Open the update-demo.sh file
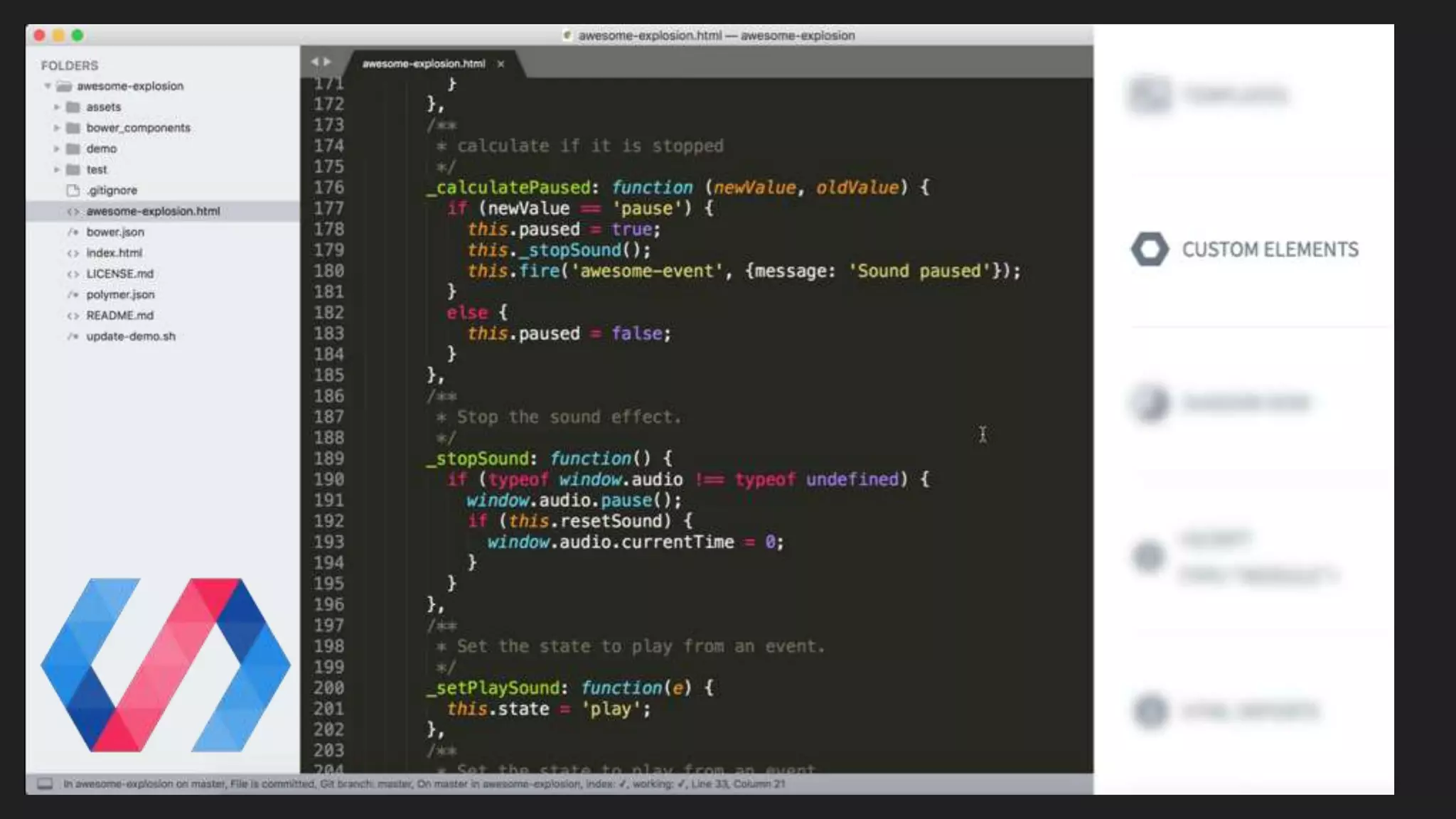Viewport: 1456px width, 819px height. point(130,336)
